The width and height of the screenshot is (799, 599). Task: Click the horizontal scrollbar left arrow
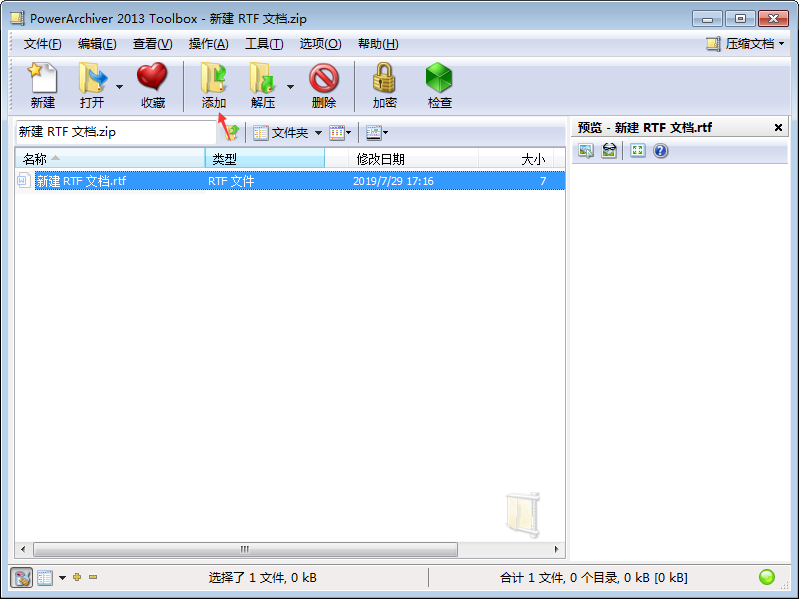[23, 549]
